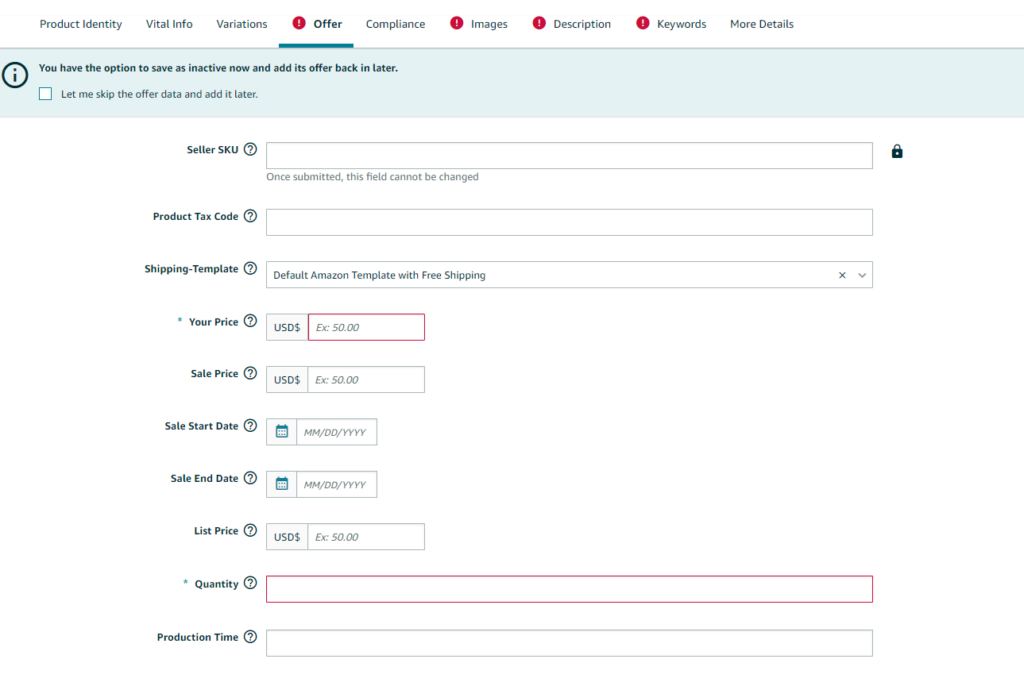Click the help icon next to Production Time
This screenshot has width=1024, height=682.
click(250, 636)
